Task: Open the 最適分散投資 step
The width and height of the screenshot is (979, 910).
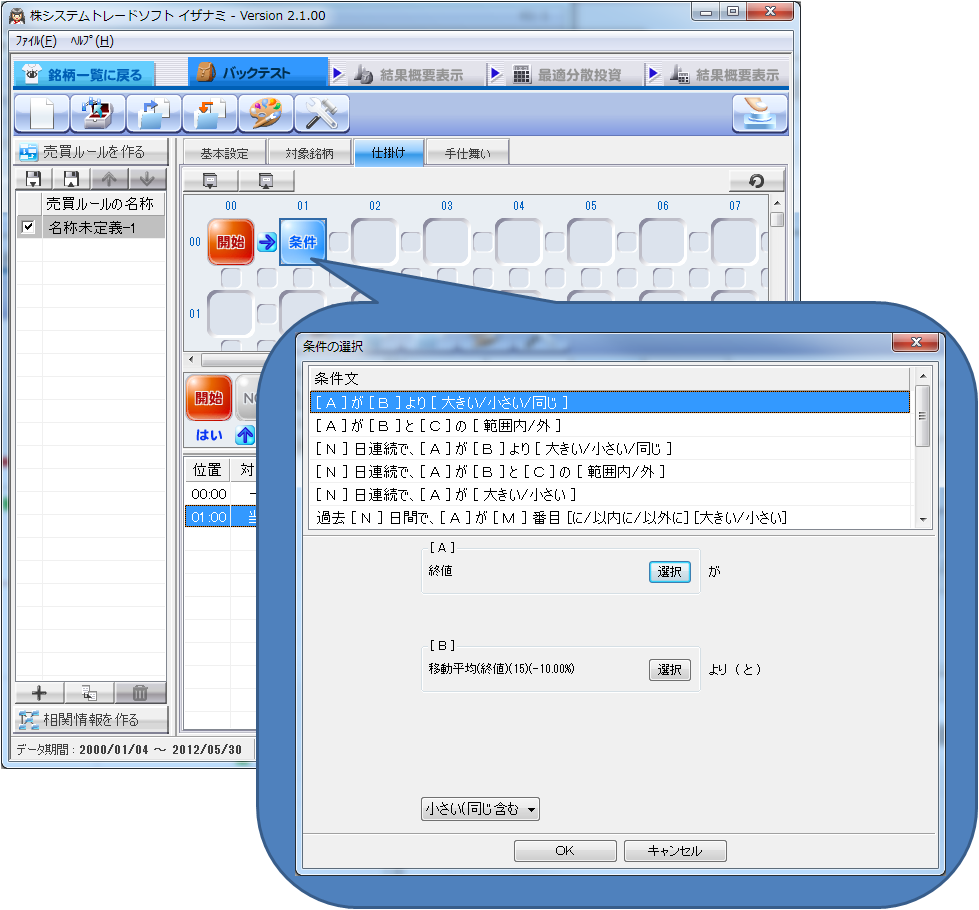Action: [x=567, y=75]
